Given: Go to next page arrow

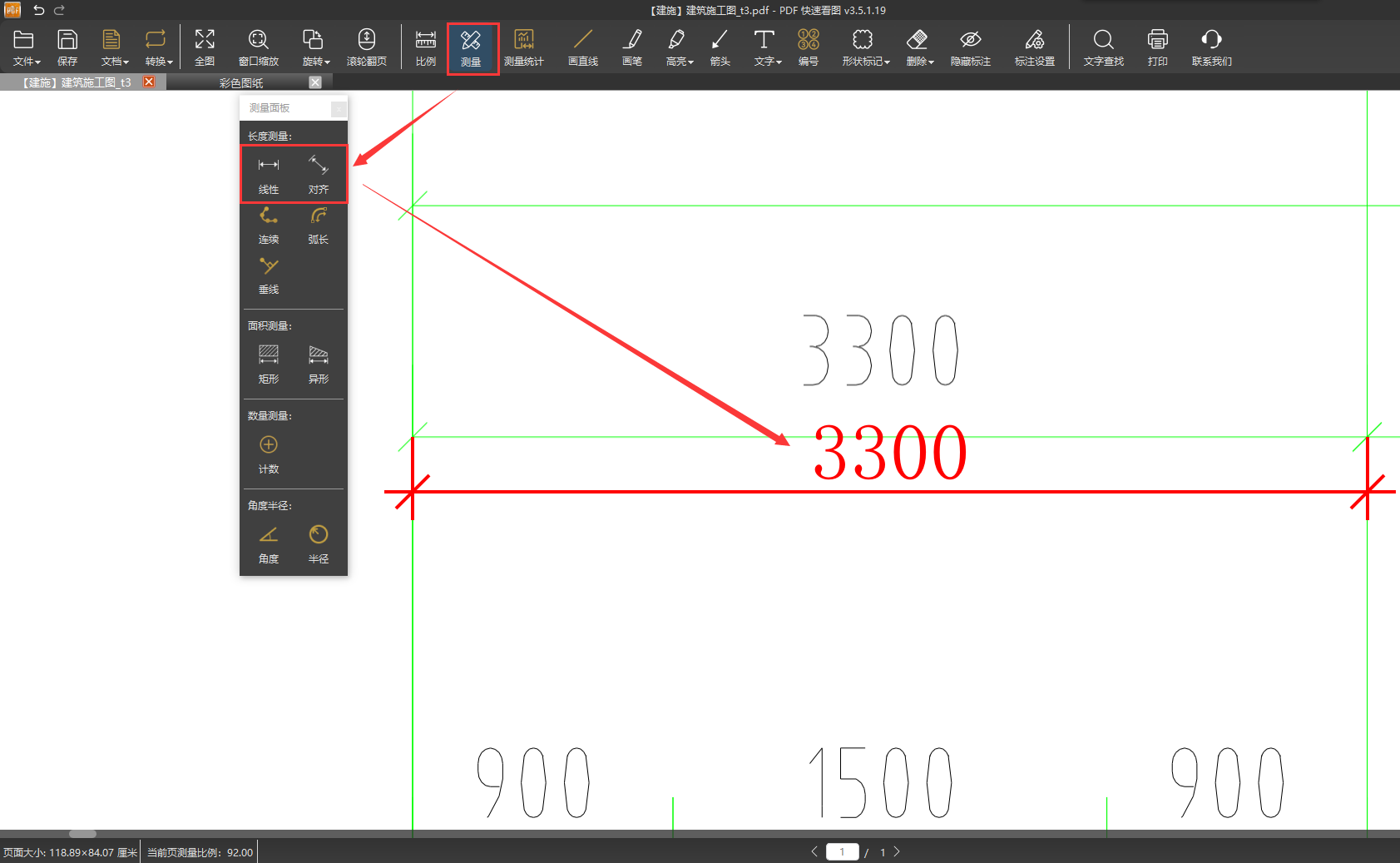Looking at the screenshot, I should click(x=897, y=851).
